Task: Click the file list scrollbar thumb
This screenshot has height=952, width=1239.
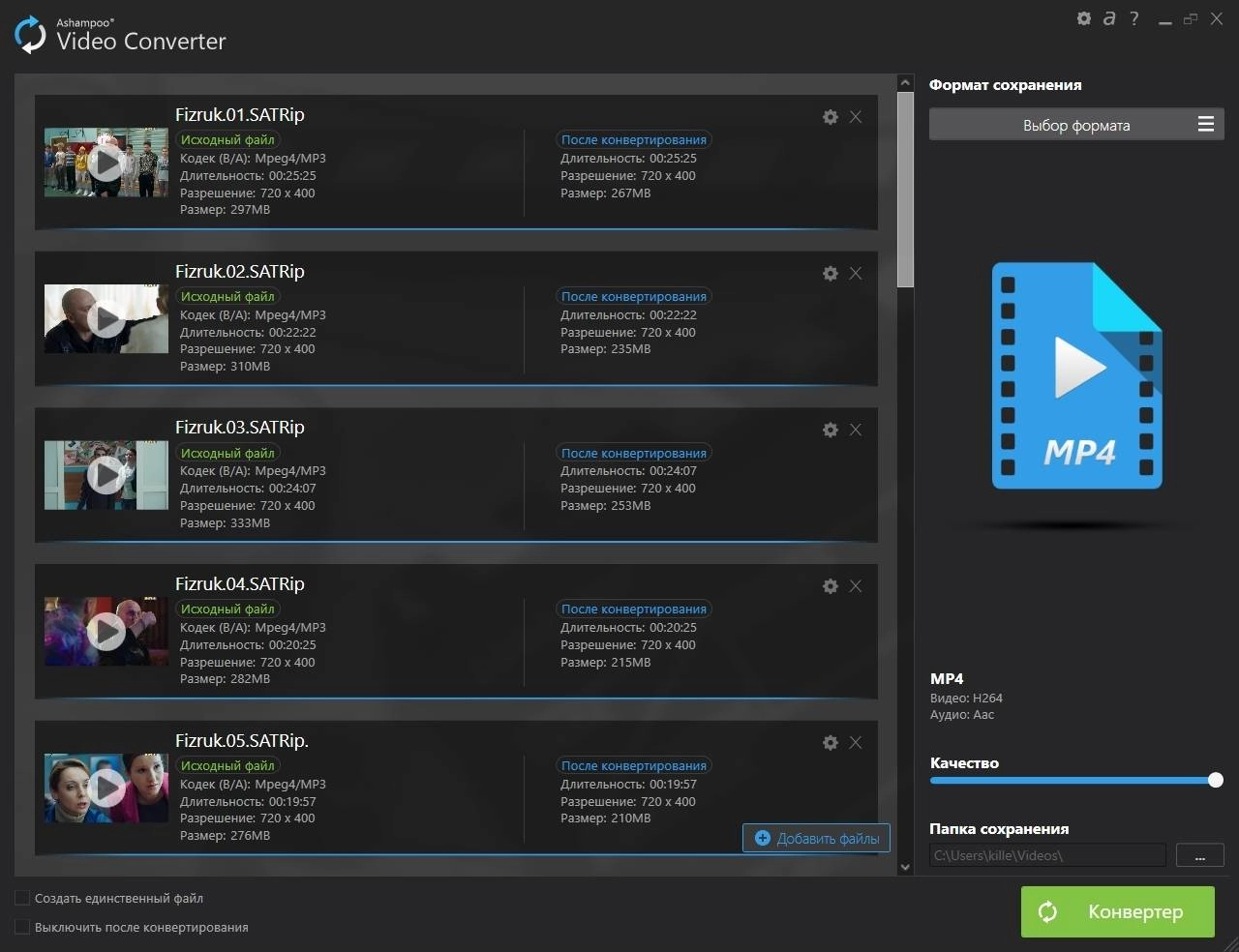Action: click(905, 190)
